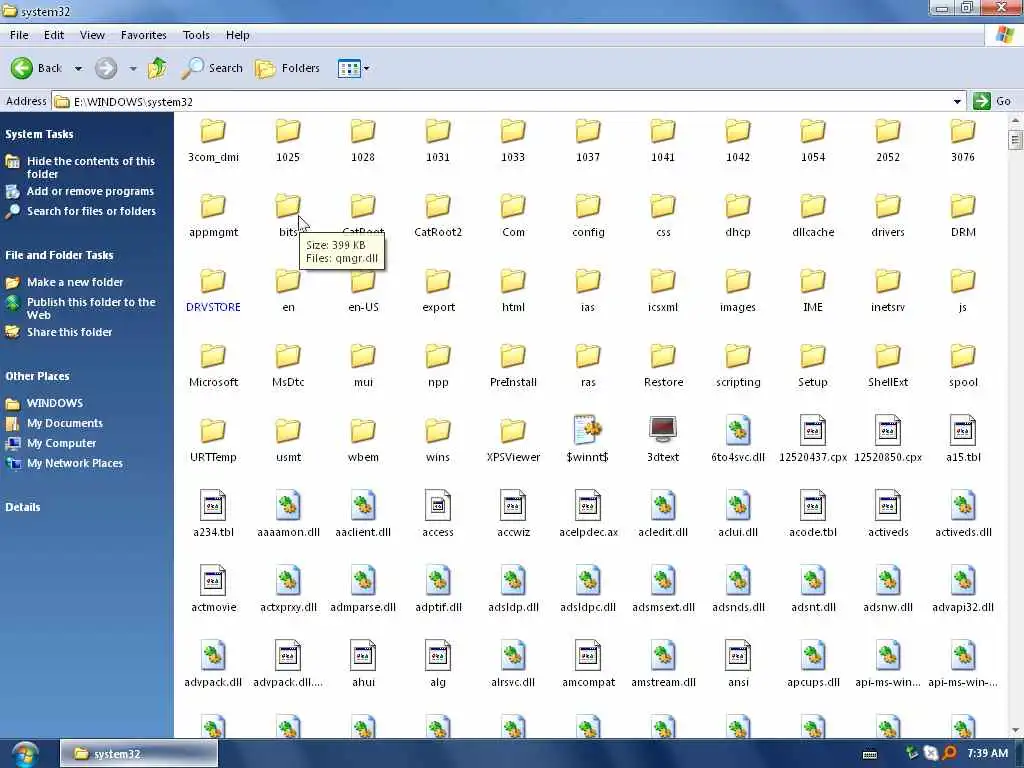
Task: Click the vertical scrollbar thumb
Action: [1015, 140]
